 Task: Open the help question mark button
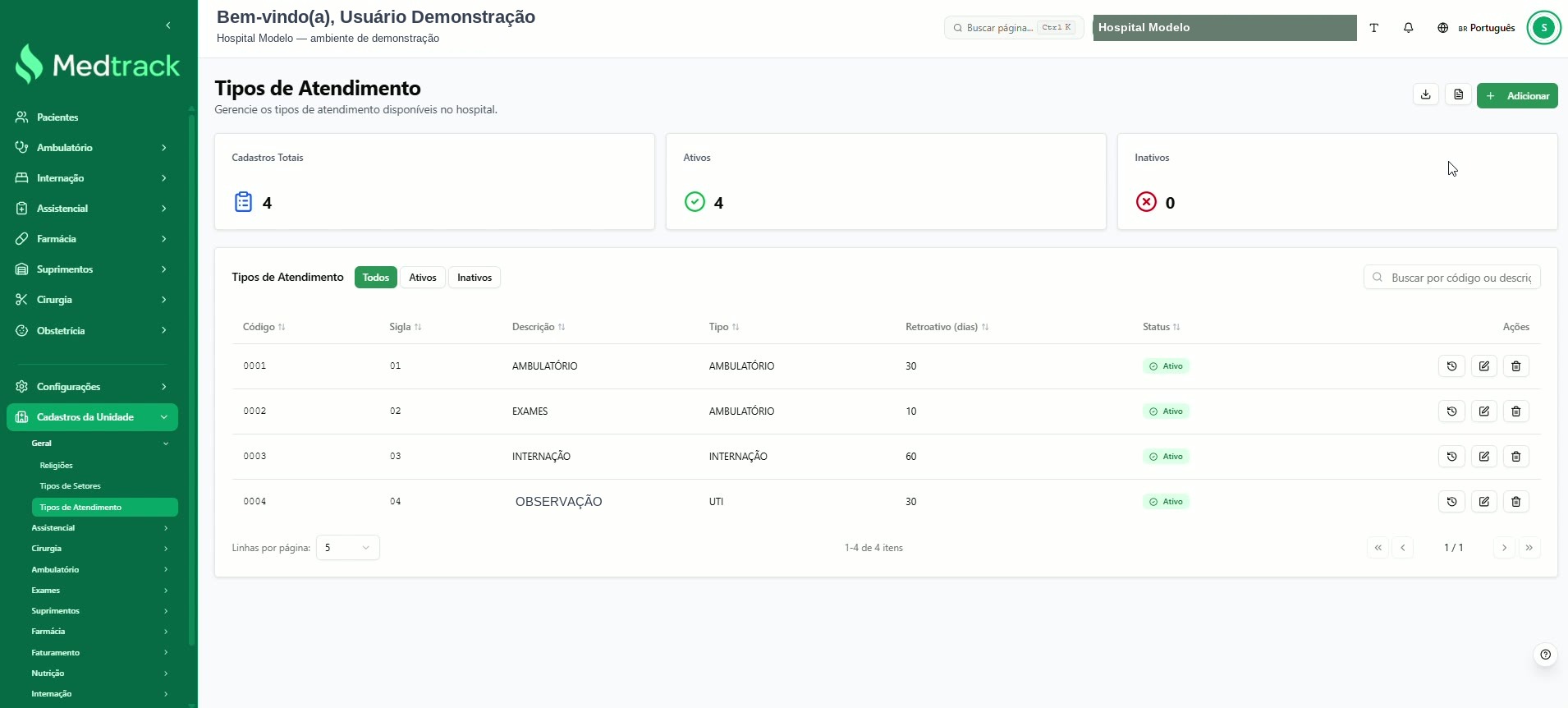pyautogui.click(x=1546, y=655)
